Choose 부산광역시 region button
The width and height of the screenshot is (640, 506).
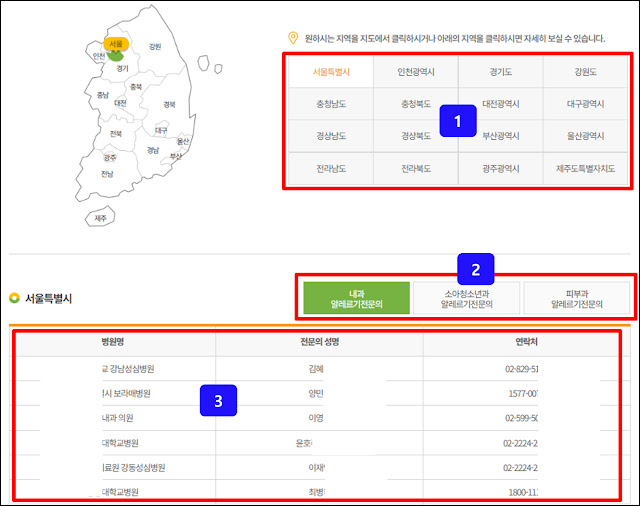[501, 136]
